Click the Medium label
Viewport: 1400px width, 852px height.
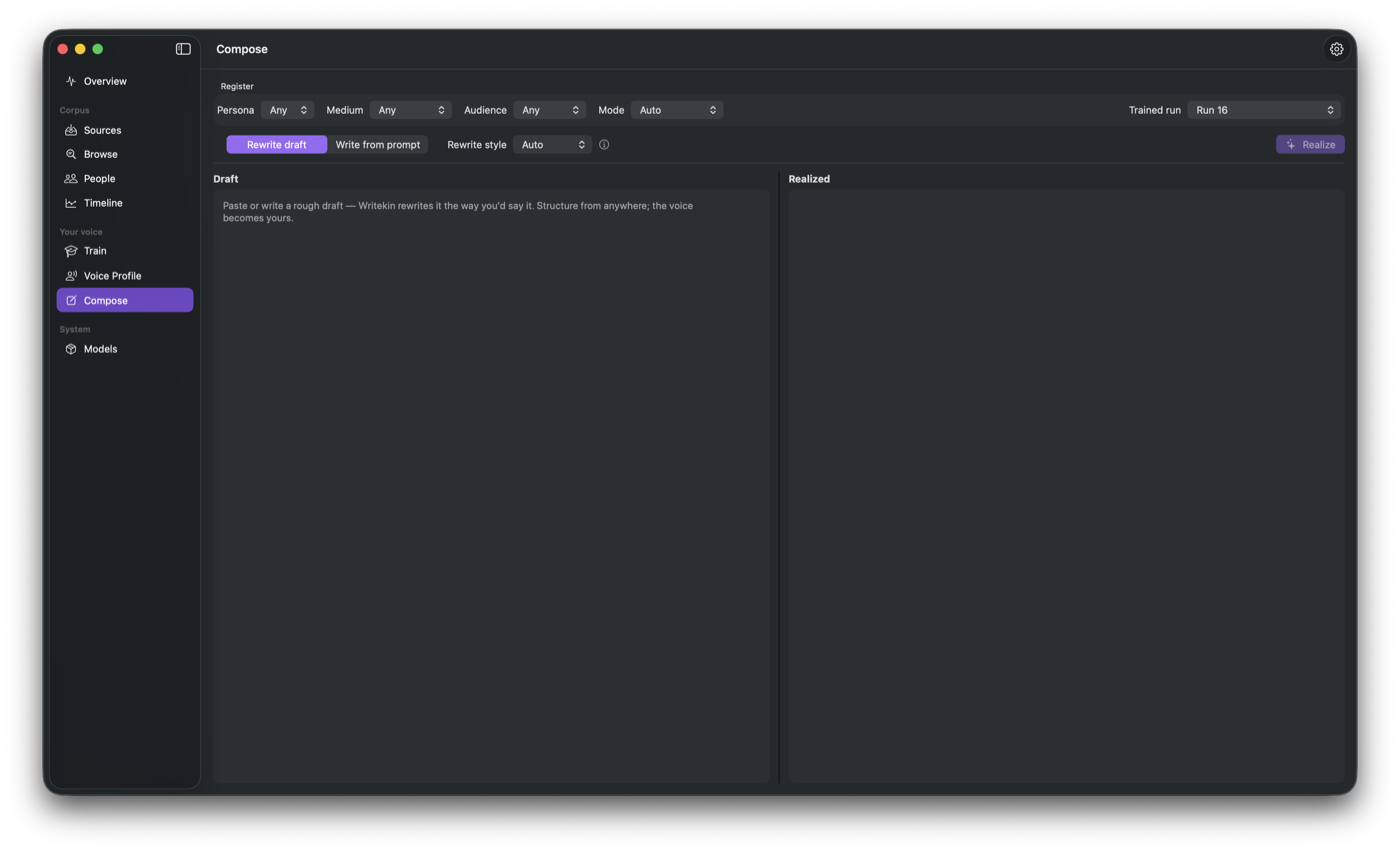point(345,110)
